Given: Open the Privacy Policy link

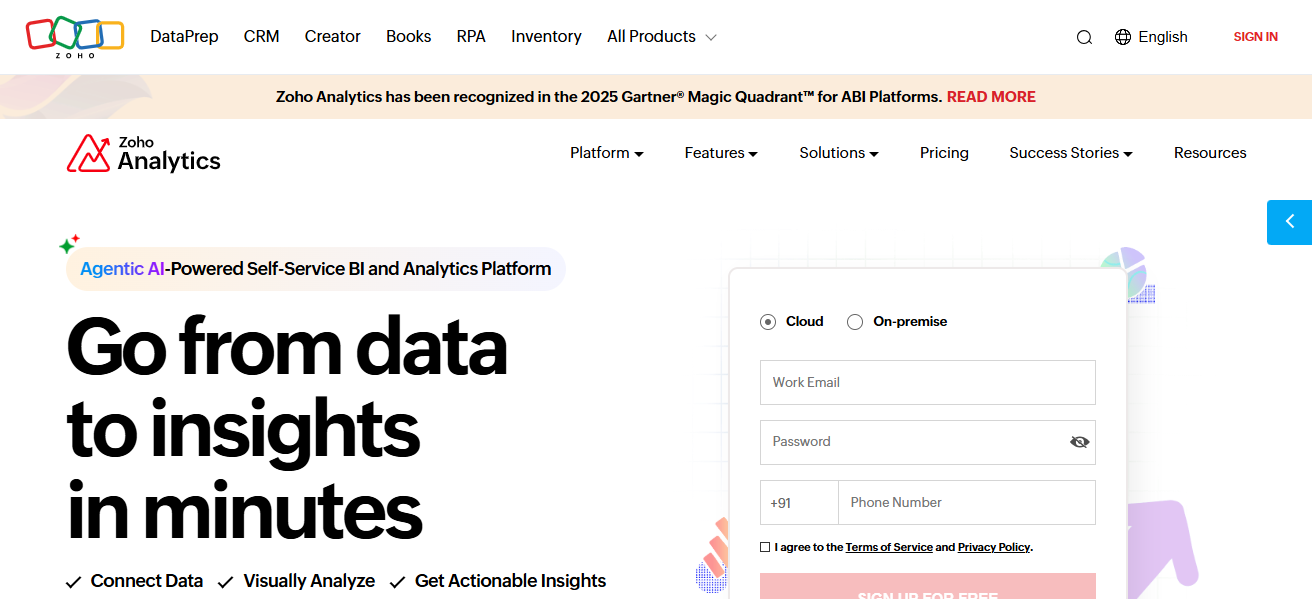Looking at the screenshot, I should 994,547.
